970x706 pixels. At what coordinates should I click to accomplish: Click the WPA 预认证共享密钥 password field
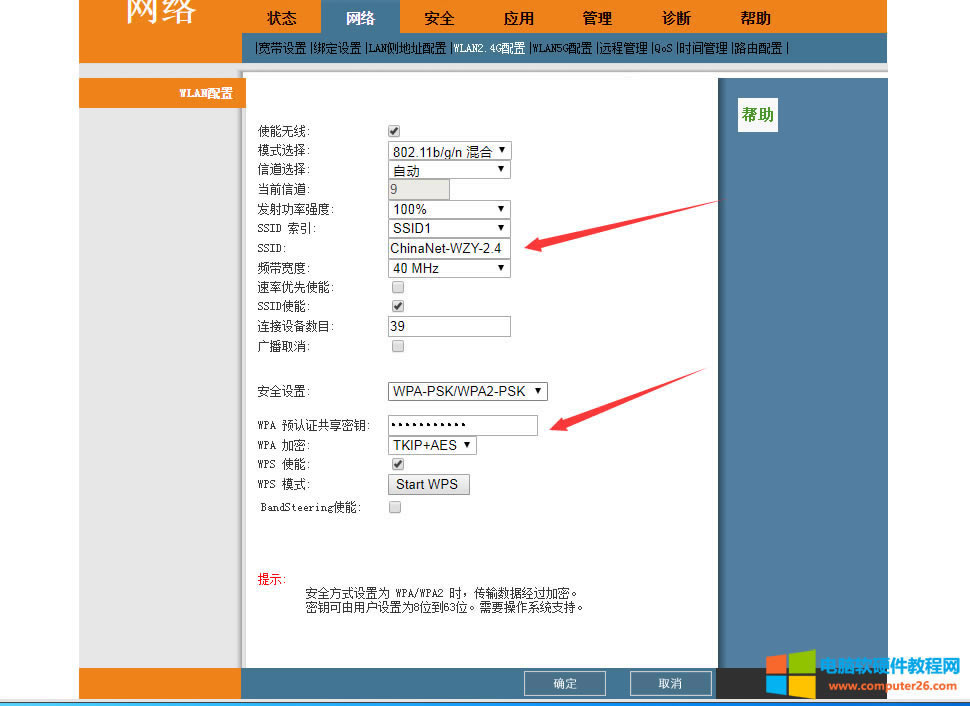click(462, 425)
